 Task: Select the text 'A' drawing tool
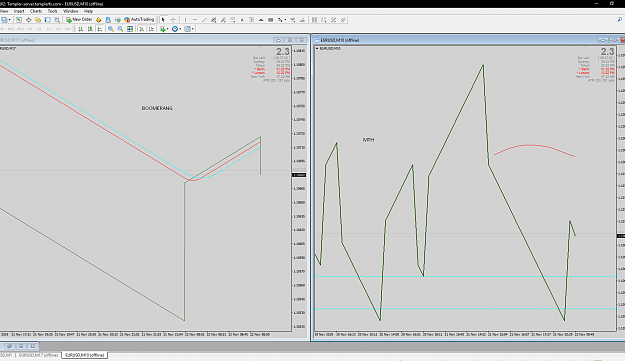click(242, 20)
